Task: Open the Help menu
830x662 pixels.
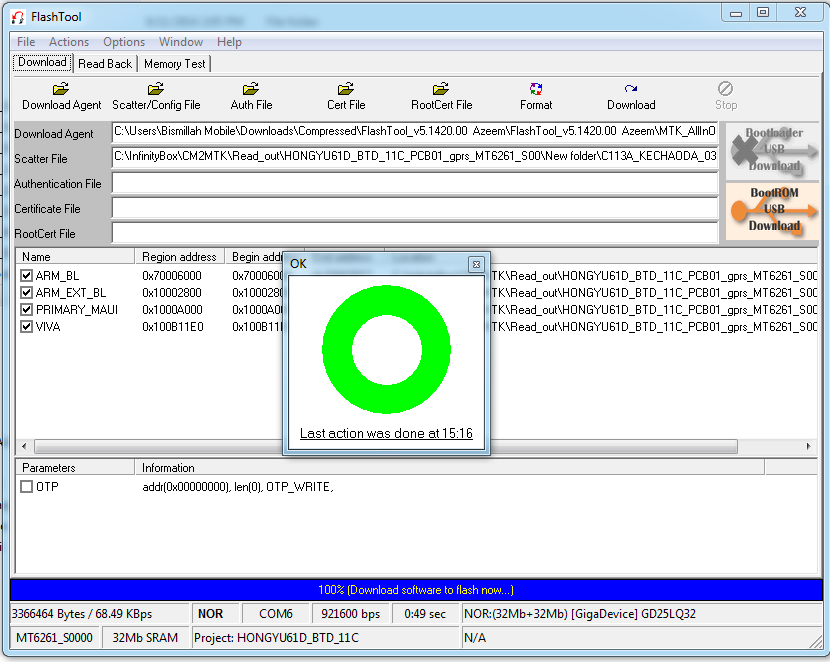Action: [x=229, y=42]
